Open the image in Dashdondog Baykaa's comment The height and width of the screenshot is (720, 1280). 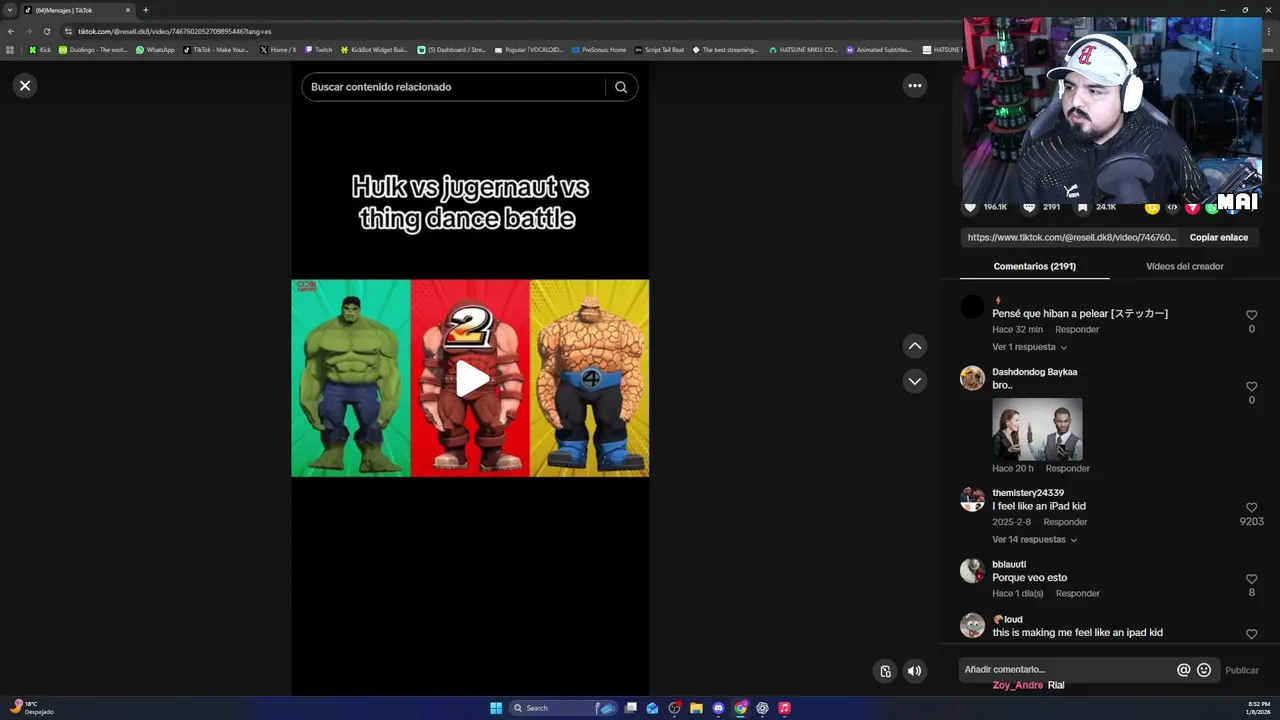[1037, 430]
